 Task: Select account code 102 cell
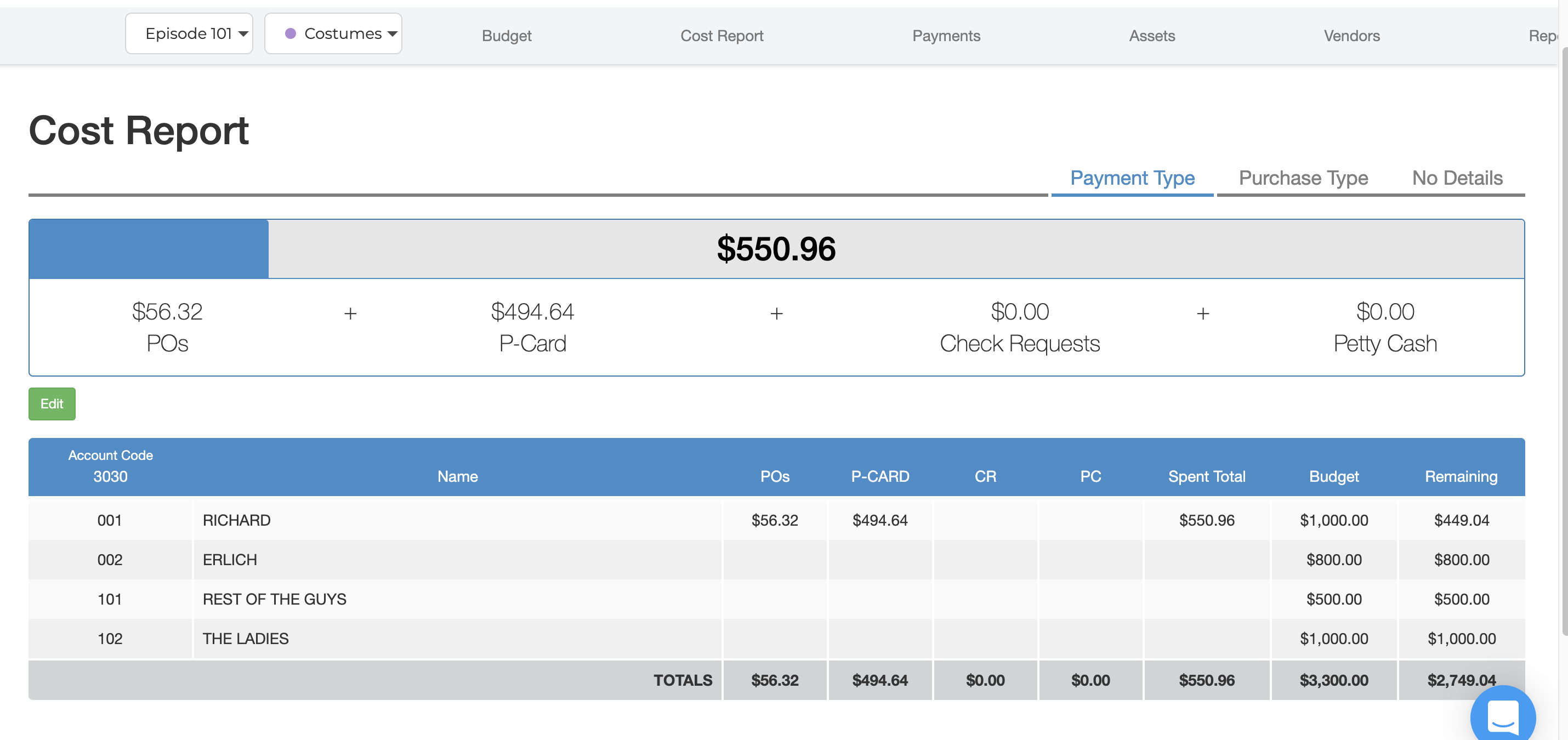click(110, 639)
